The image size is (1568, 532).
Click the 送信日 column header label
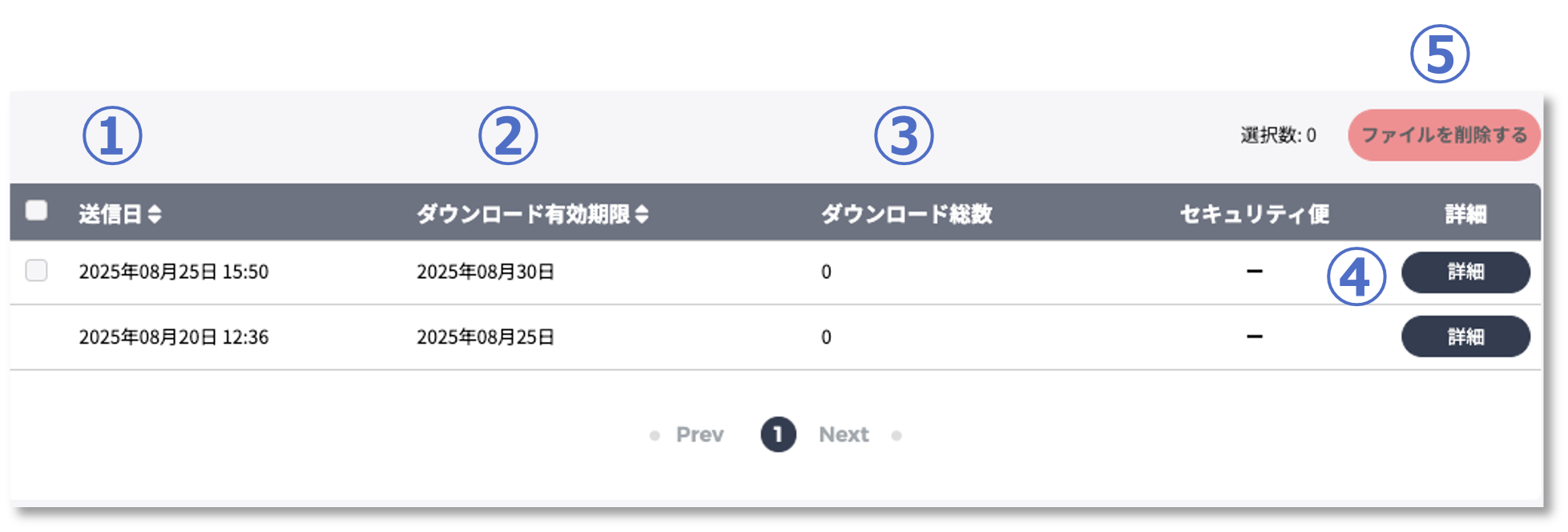(111, 214)
